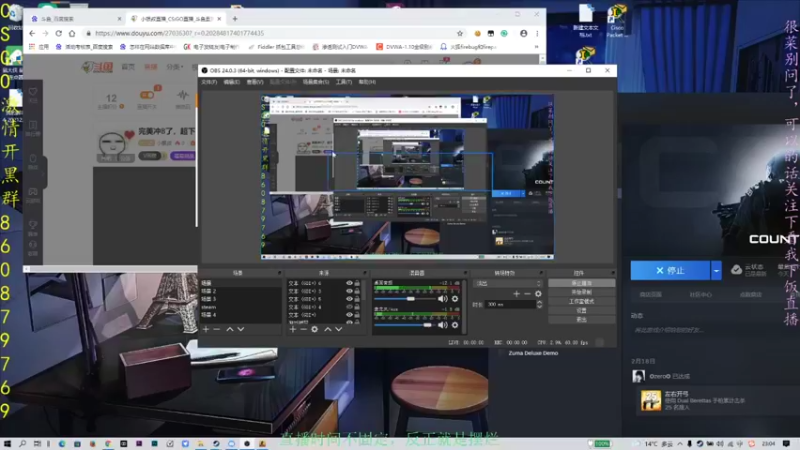The height and width of the screenshot is (450, 800).
Task: Click Chrome back arrow button
Action: [x=32, y=33]
